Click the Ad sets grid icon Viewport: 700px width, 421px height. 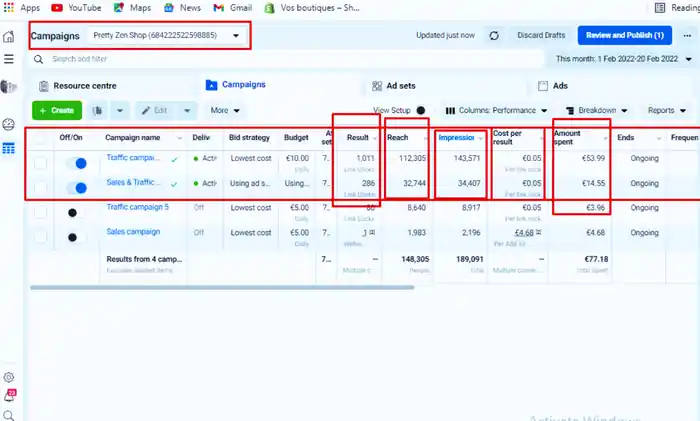(377, 86)
